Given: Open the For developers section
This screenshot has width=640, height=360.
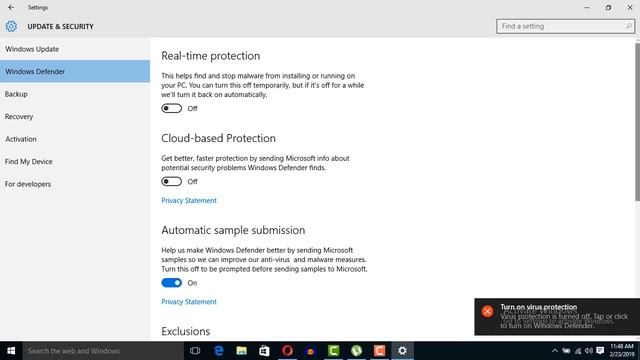Looking at the screenshot, I should pos(75,184).
